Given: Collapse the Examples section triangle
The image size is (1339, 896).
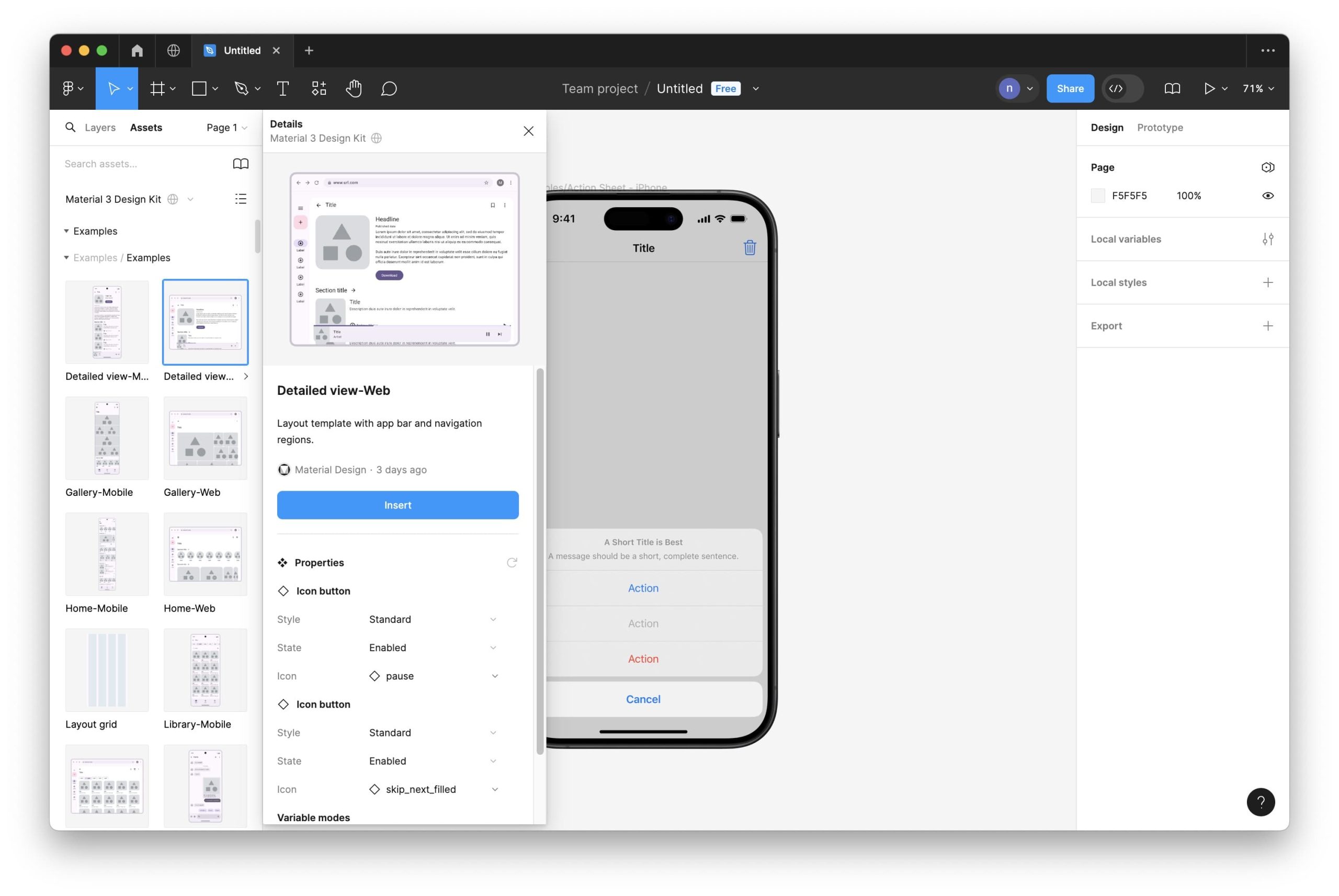Looking at the screenshot, I should (x=66, y=231).
